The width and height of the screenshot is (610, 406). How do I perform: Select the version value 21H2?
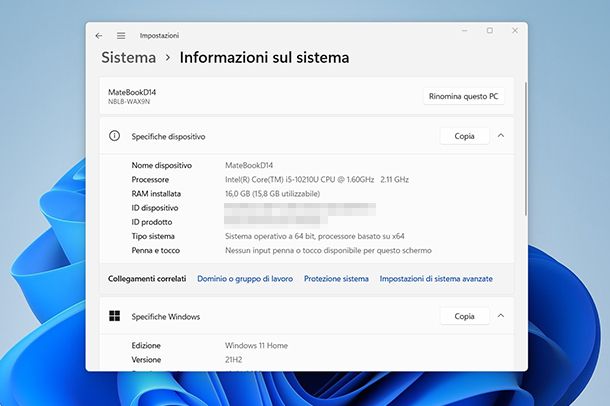[x=233, y=360]
